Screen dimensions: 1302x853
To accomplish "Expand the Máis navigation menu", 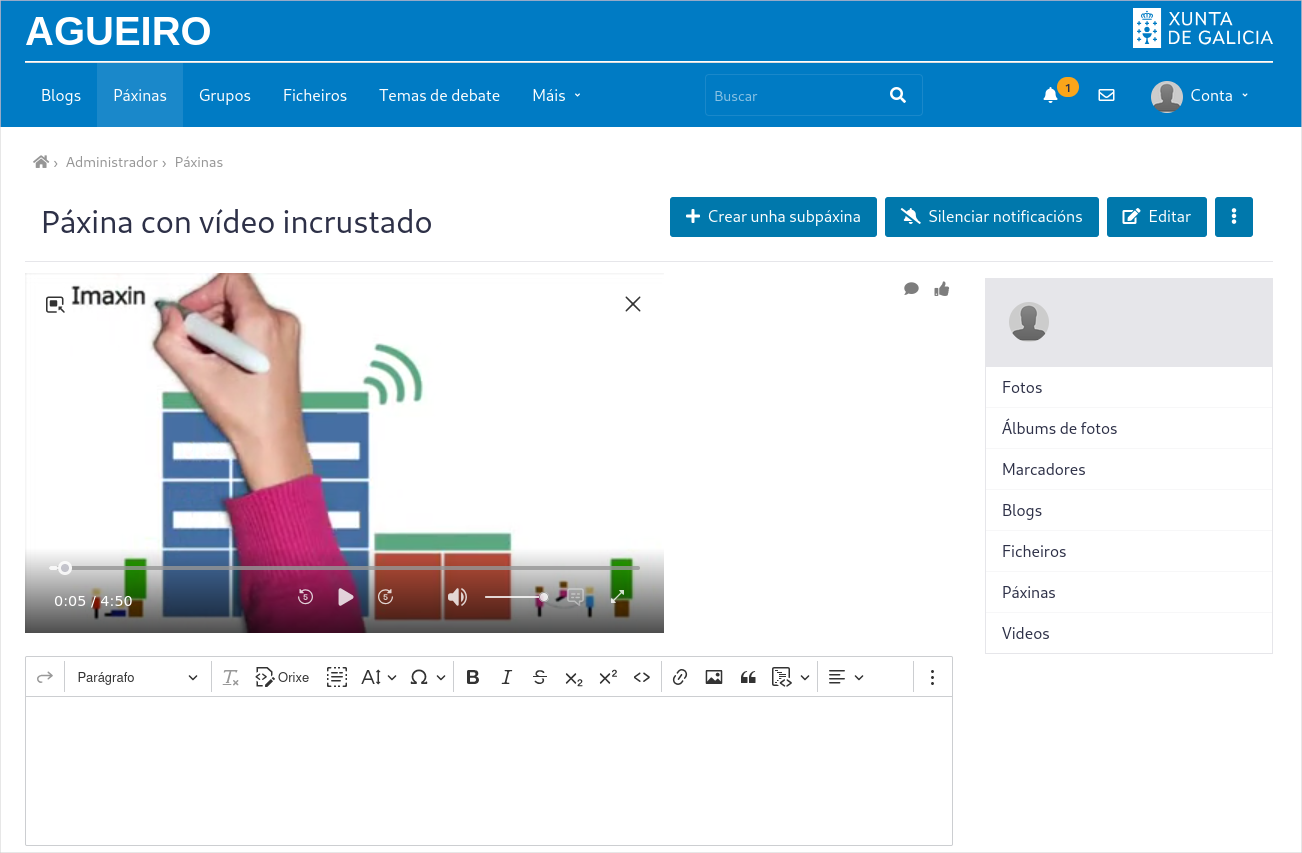I will pos(556,96).
